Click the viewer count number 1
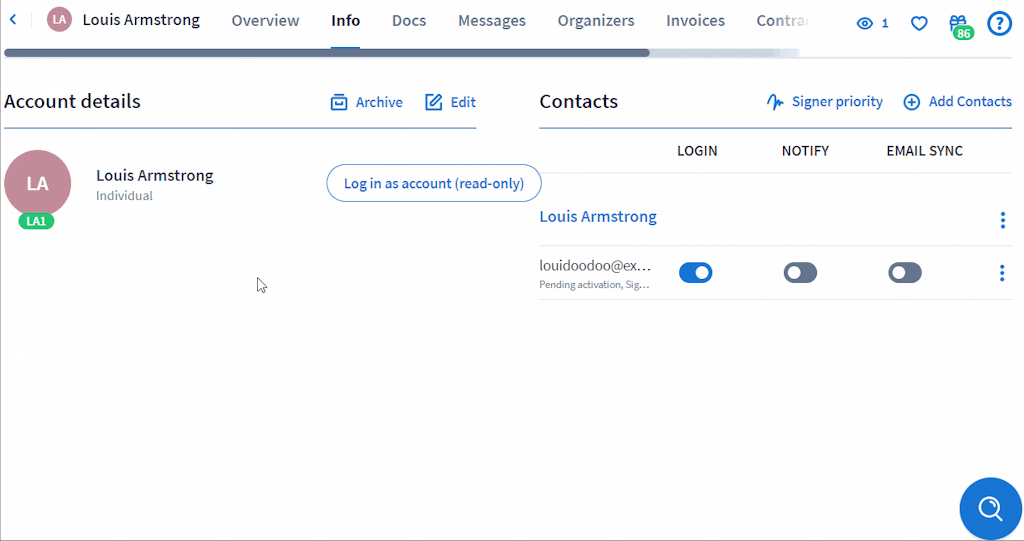The width and height of the screenshot is (1024, 541). [x=885, y=24]
